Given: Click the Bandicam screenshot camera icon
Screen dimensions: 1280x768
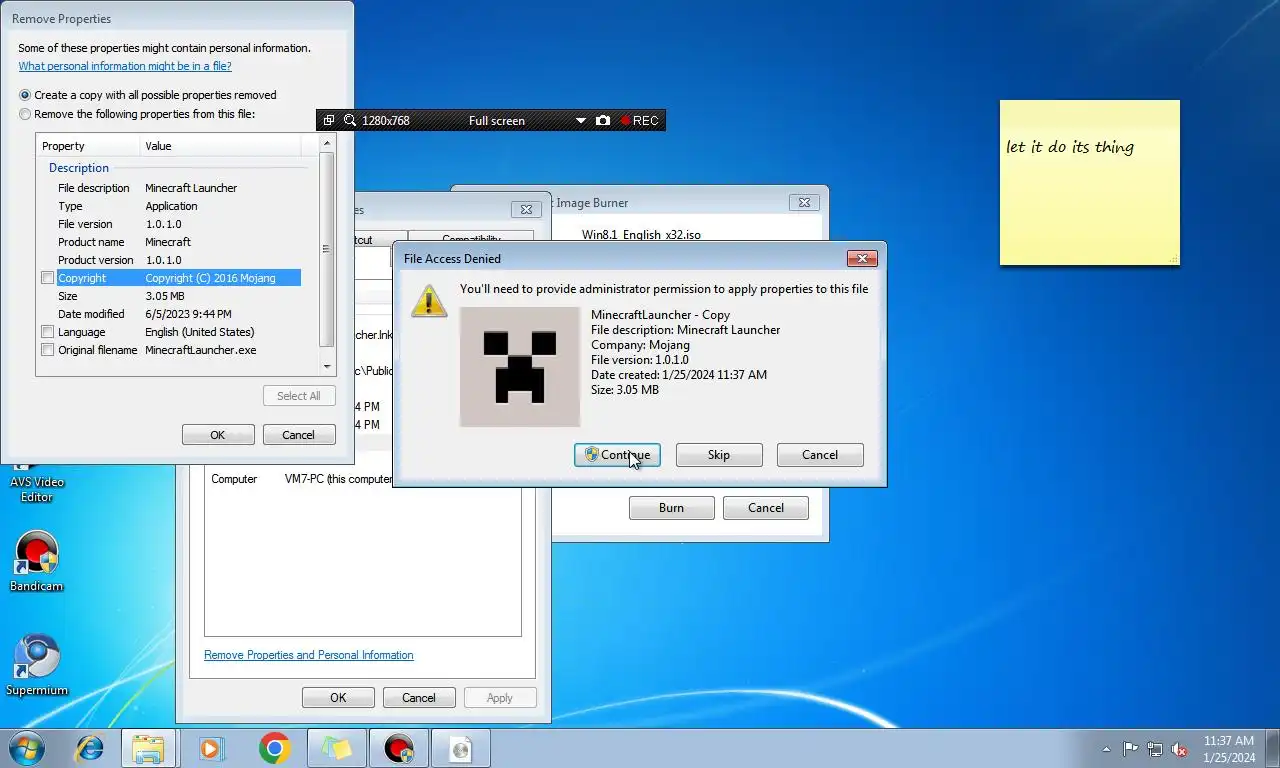Looking at the screenshot, I should (602, 120).
